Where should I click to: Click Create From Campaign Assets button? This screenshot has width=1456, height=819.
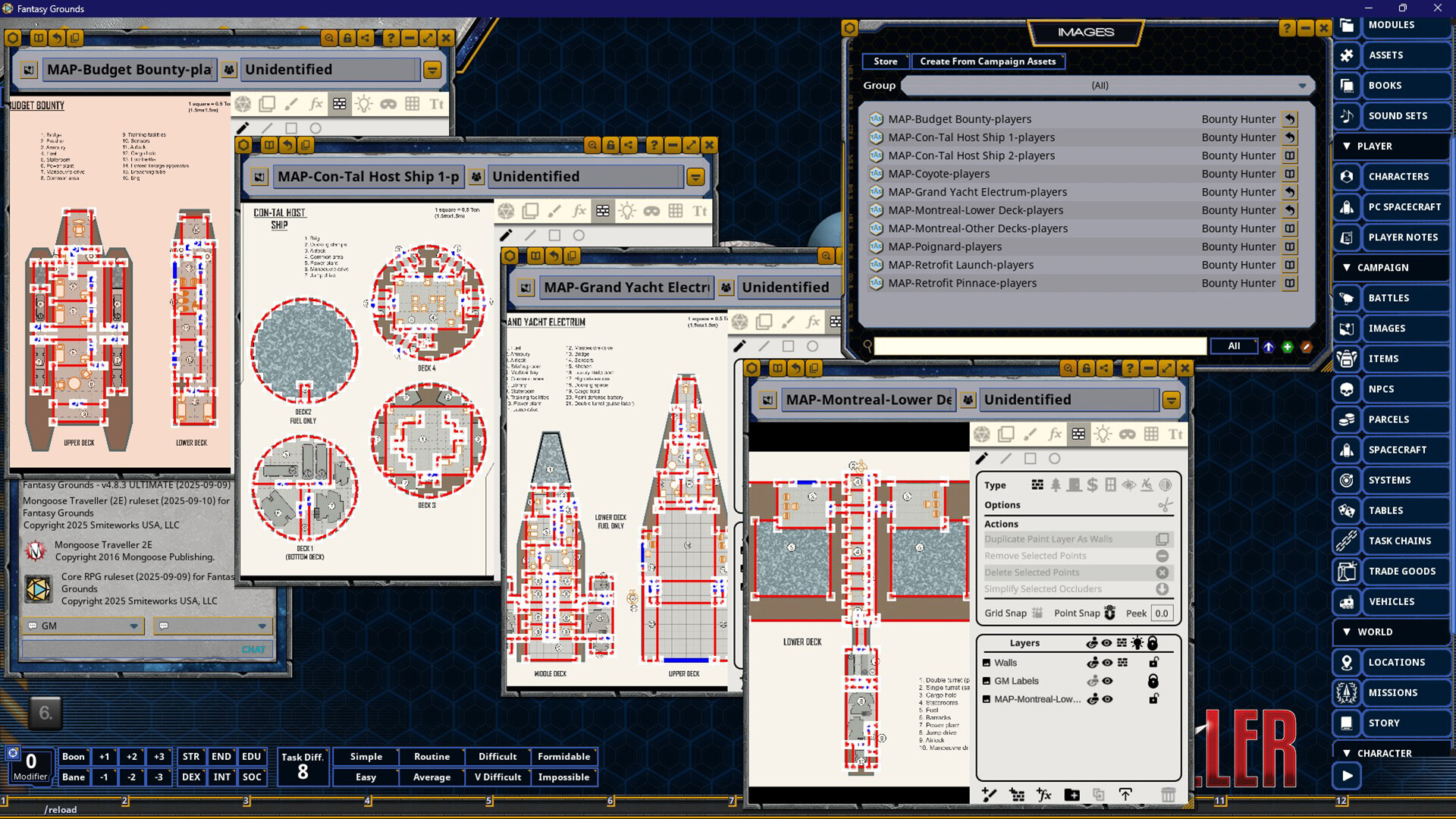(987, 61)
